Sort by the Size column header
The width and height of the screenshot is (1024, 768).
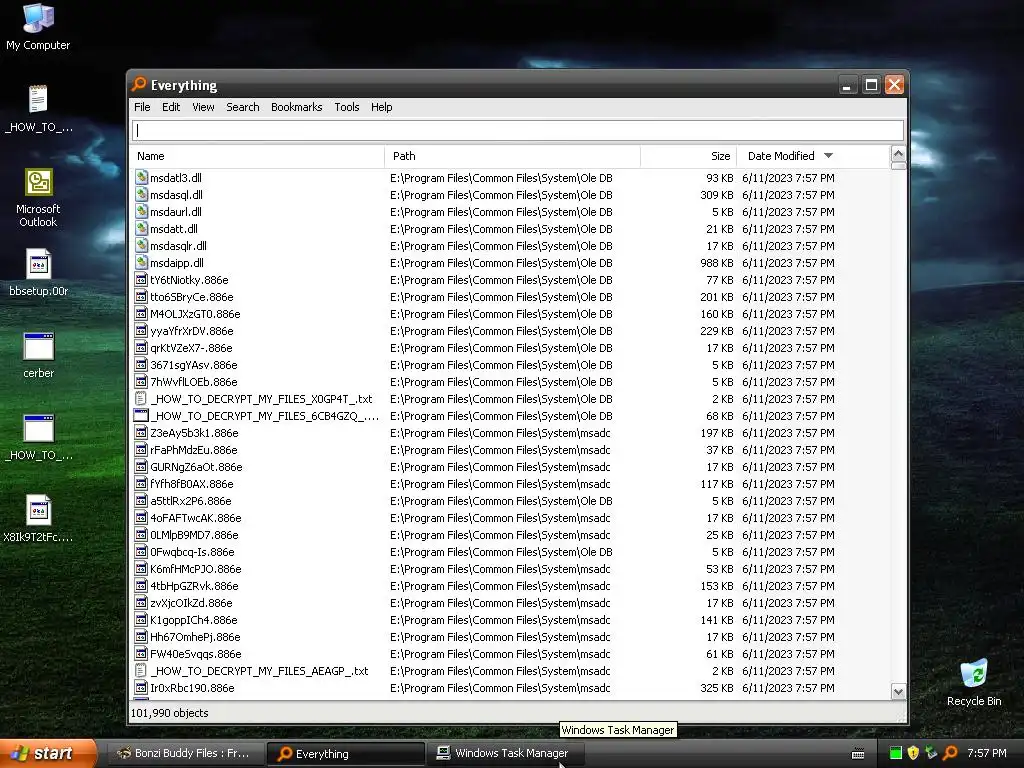689,156
